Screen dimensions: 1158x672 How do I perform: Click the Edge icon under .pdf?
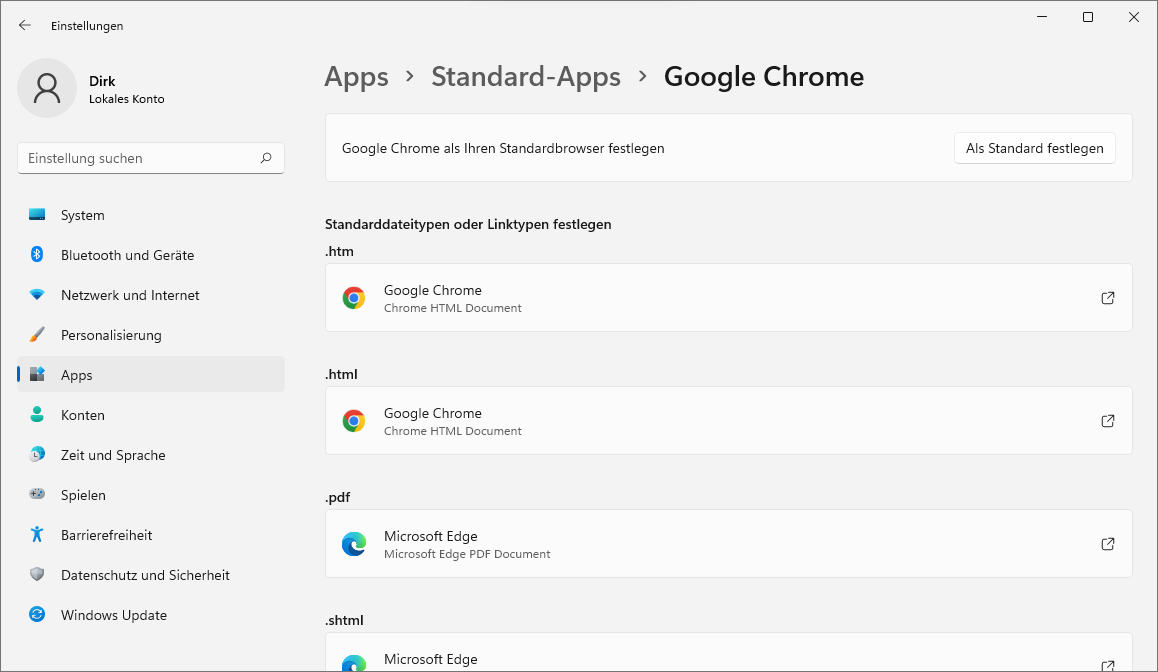click(x=354, y=544)
